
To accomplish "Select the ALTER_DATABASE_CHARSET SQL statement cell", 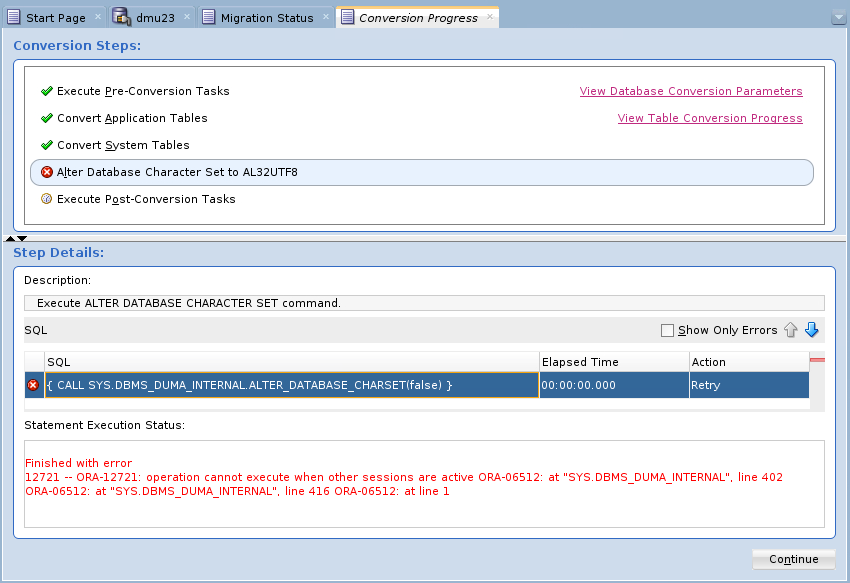I will 292,385.
